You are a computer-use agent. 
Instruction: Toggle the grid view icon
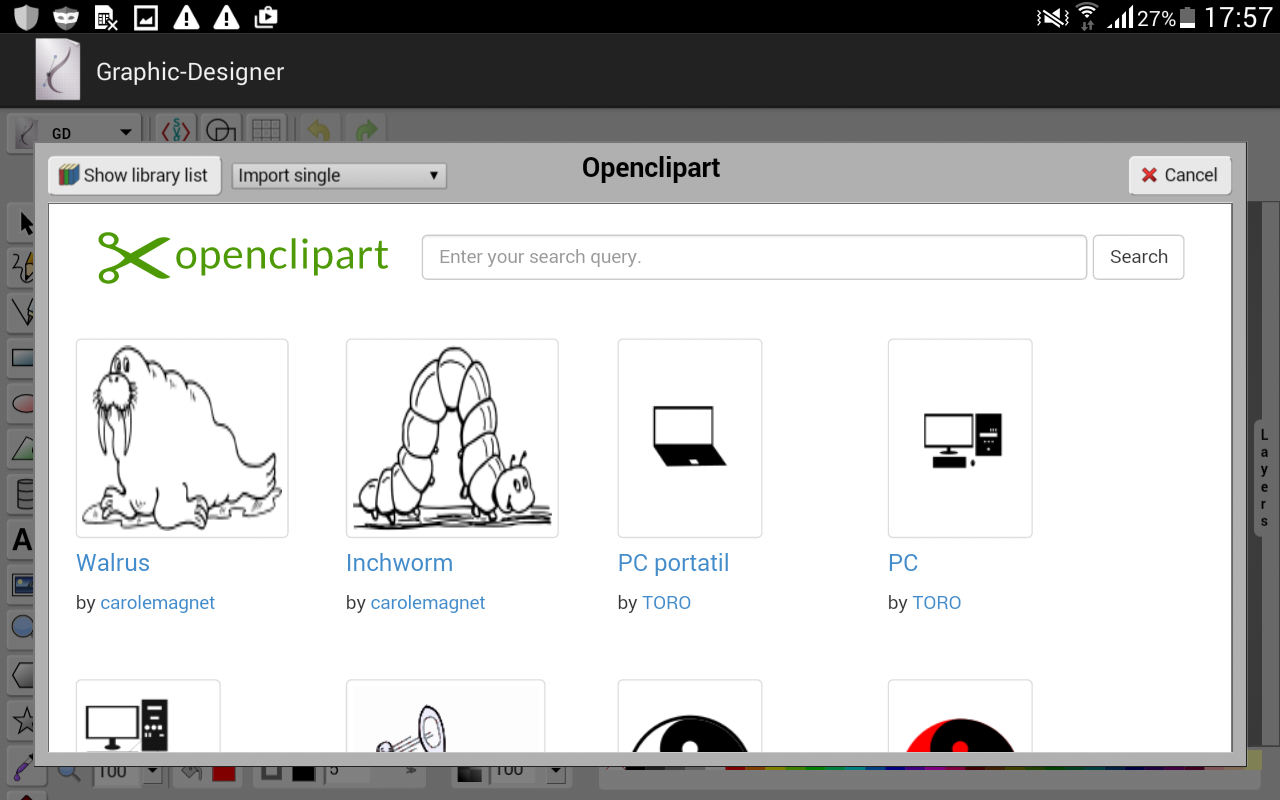click(265, 131)
